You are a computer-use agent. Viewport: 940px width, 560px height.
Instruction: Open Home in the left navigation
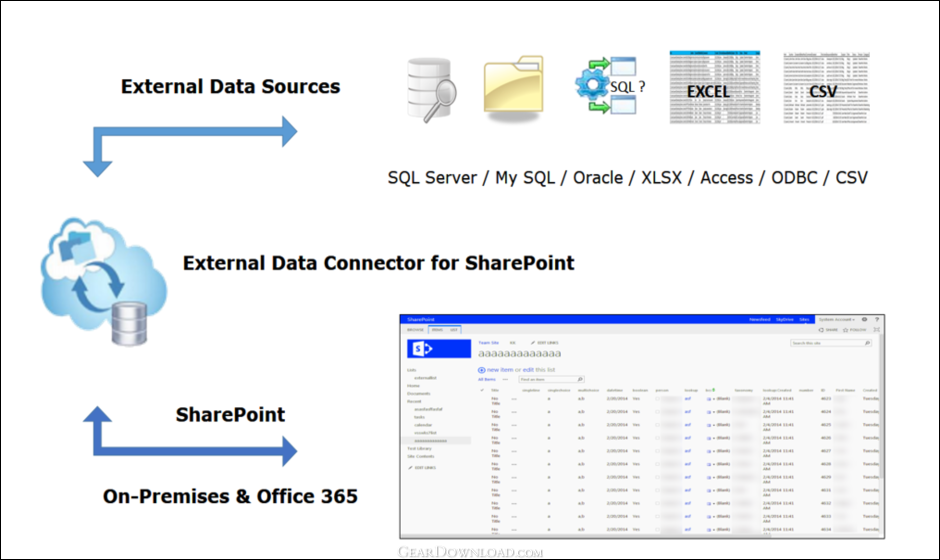414,386
